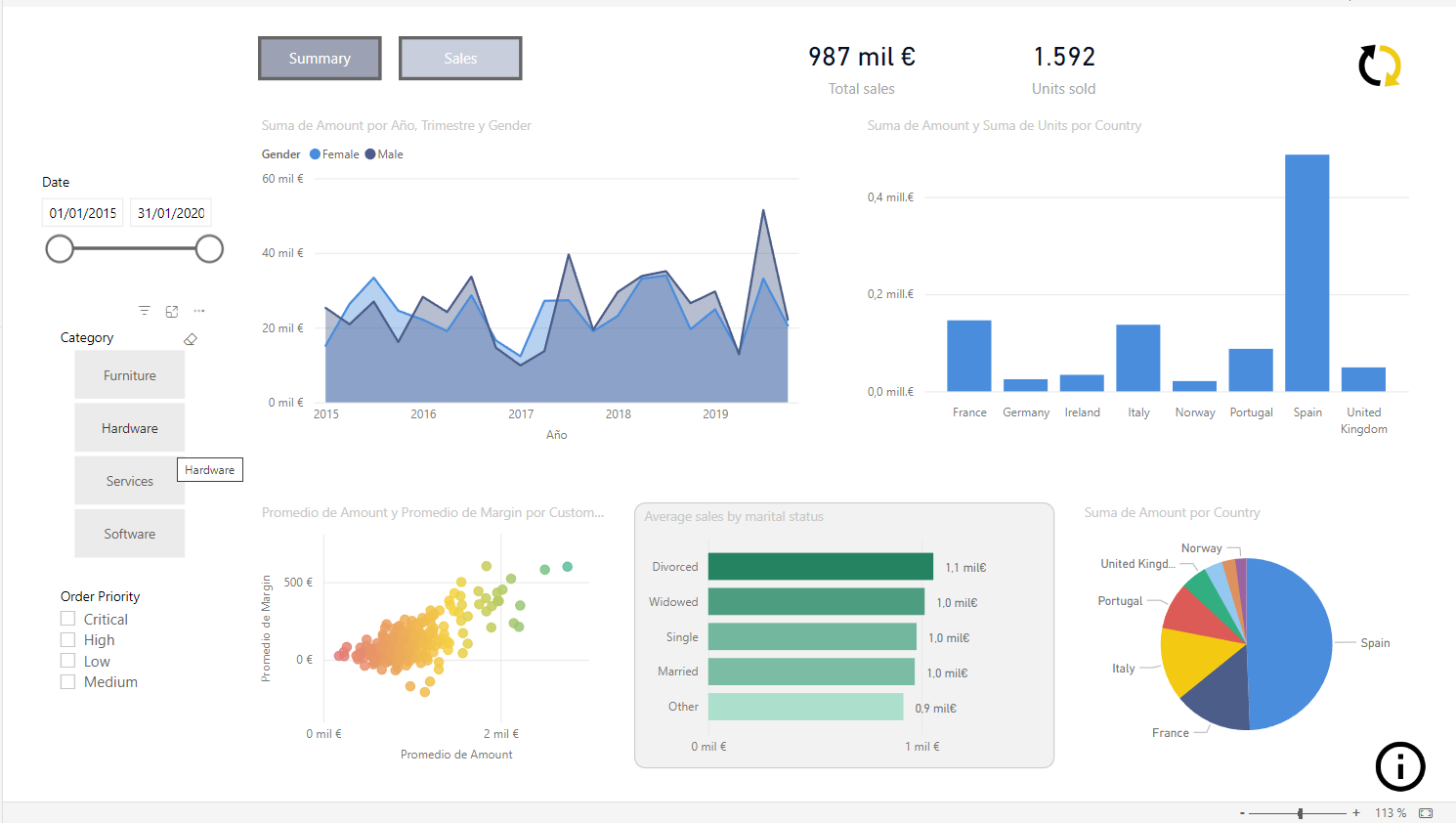Click the circular refresh arrows icon
This screenshot has height=823, width=1456.
pyautogui.click(x=1379, y=65)
